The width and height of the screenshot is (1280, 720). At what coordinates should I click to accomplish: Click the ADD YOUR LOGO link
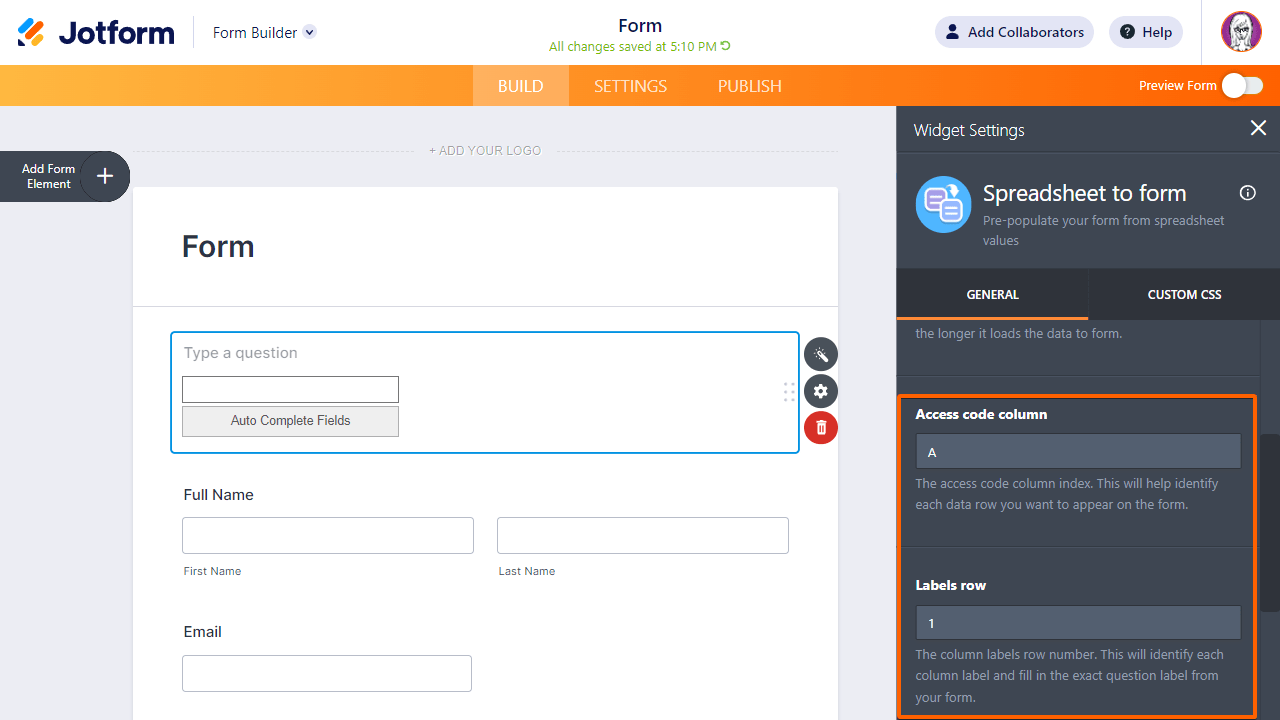click(485, 151)
